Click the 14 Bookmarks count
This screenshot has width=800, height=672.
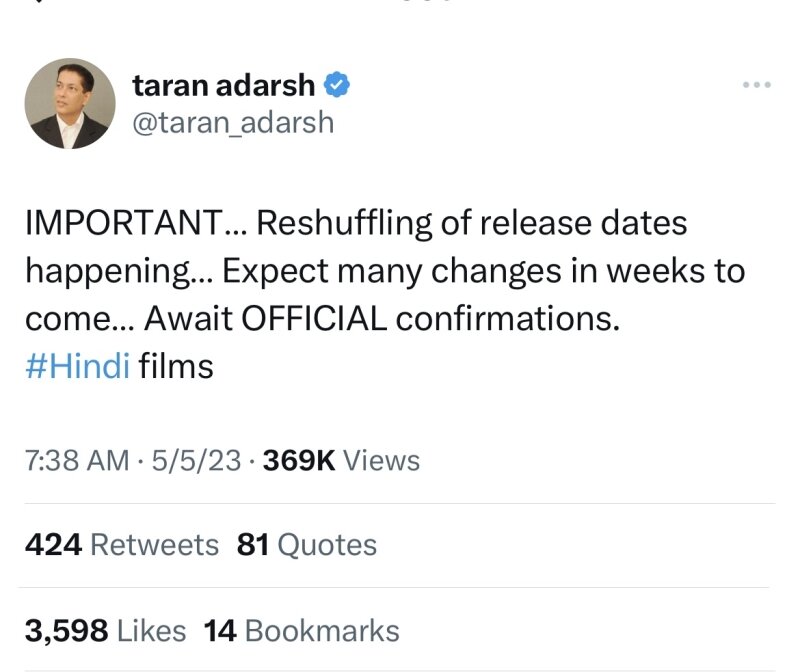[x=301, y=631]
